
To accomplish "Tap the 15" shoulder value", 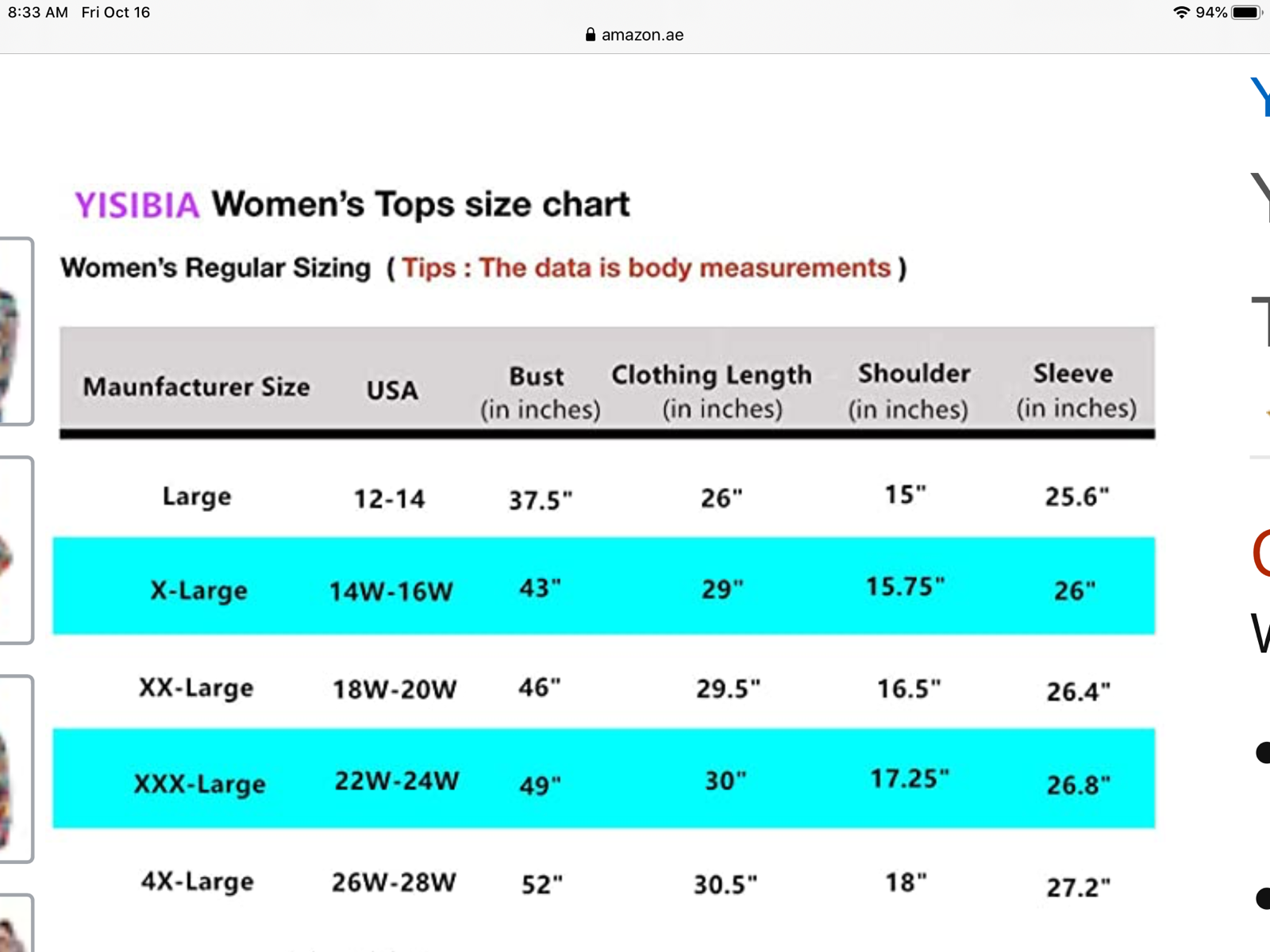I will click(906, 495).
